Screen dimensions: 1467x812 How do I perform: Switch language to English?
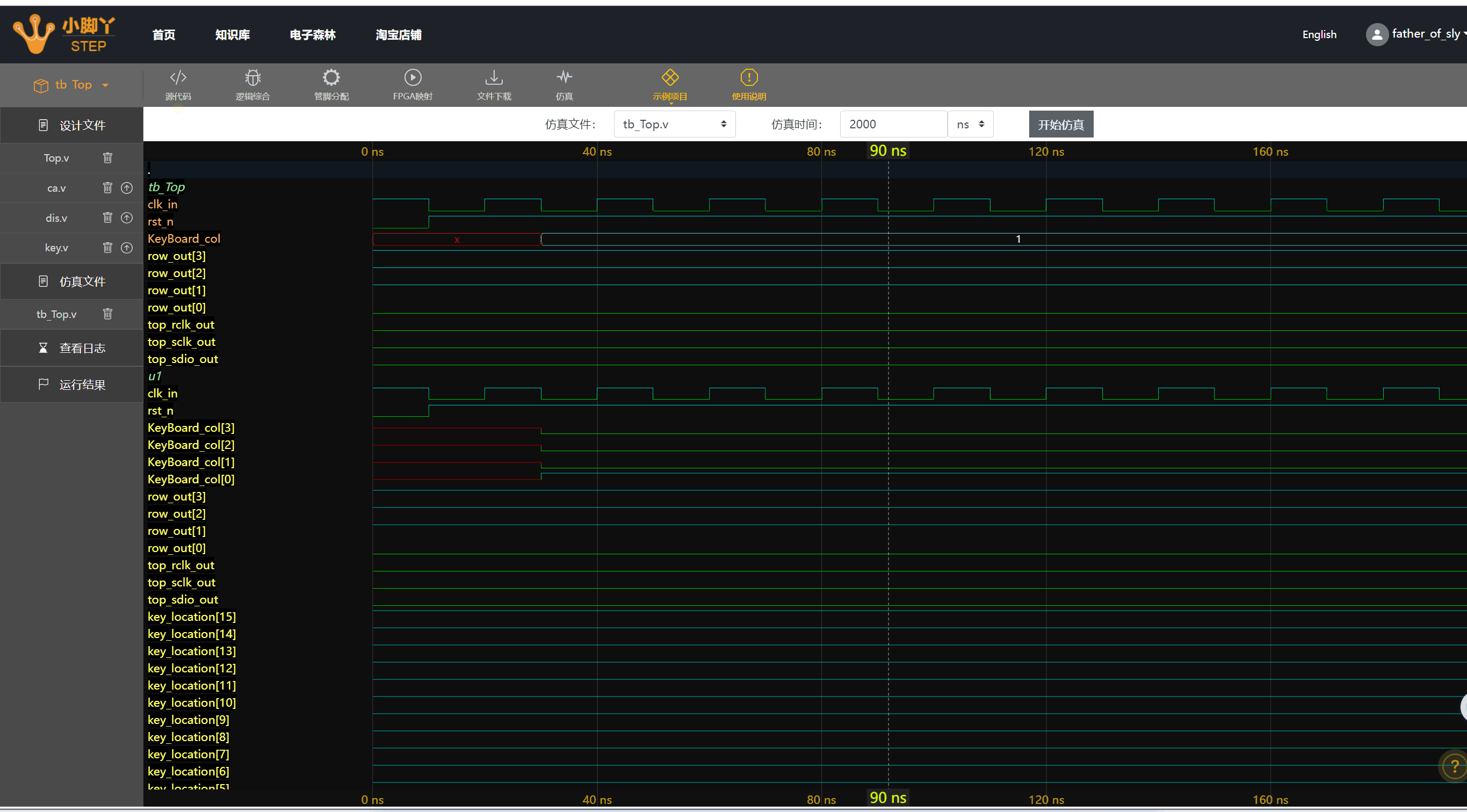[x=1318, y=35]
